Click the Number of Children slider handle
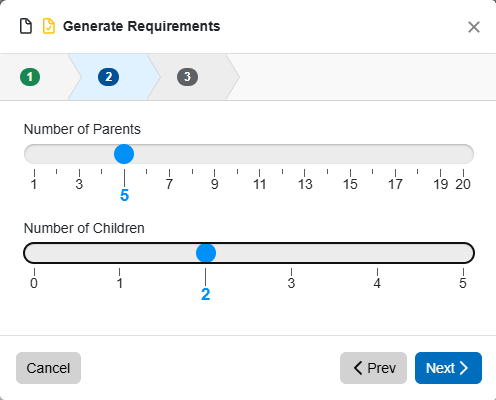Screen dimensions: 496x400 coord(206,253)
